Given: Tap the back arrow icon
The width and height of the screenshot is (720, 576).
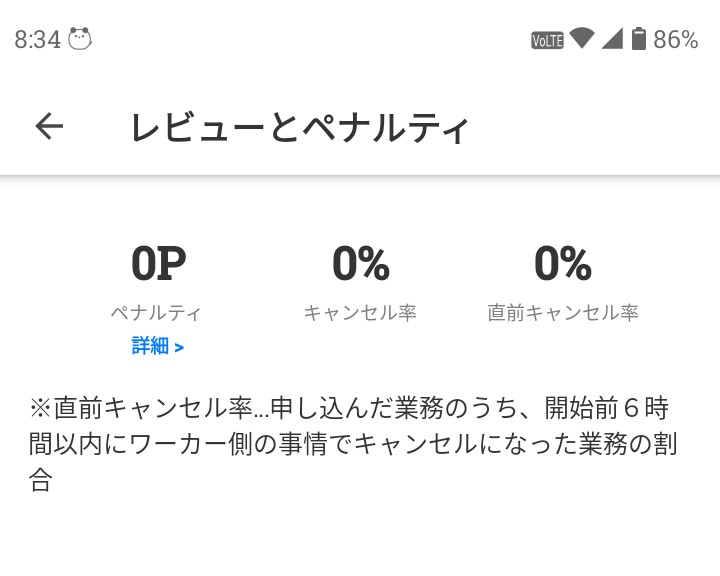Looking at the screenshot, I should (49, 126).
